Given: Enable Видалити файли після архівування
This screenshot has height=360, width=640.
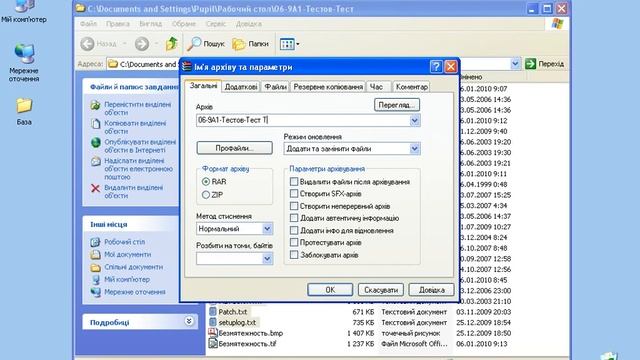Looking at the screenshot, I should (294, 181).
